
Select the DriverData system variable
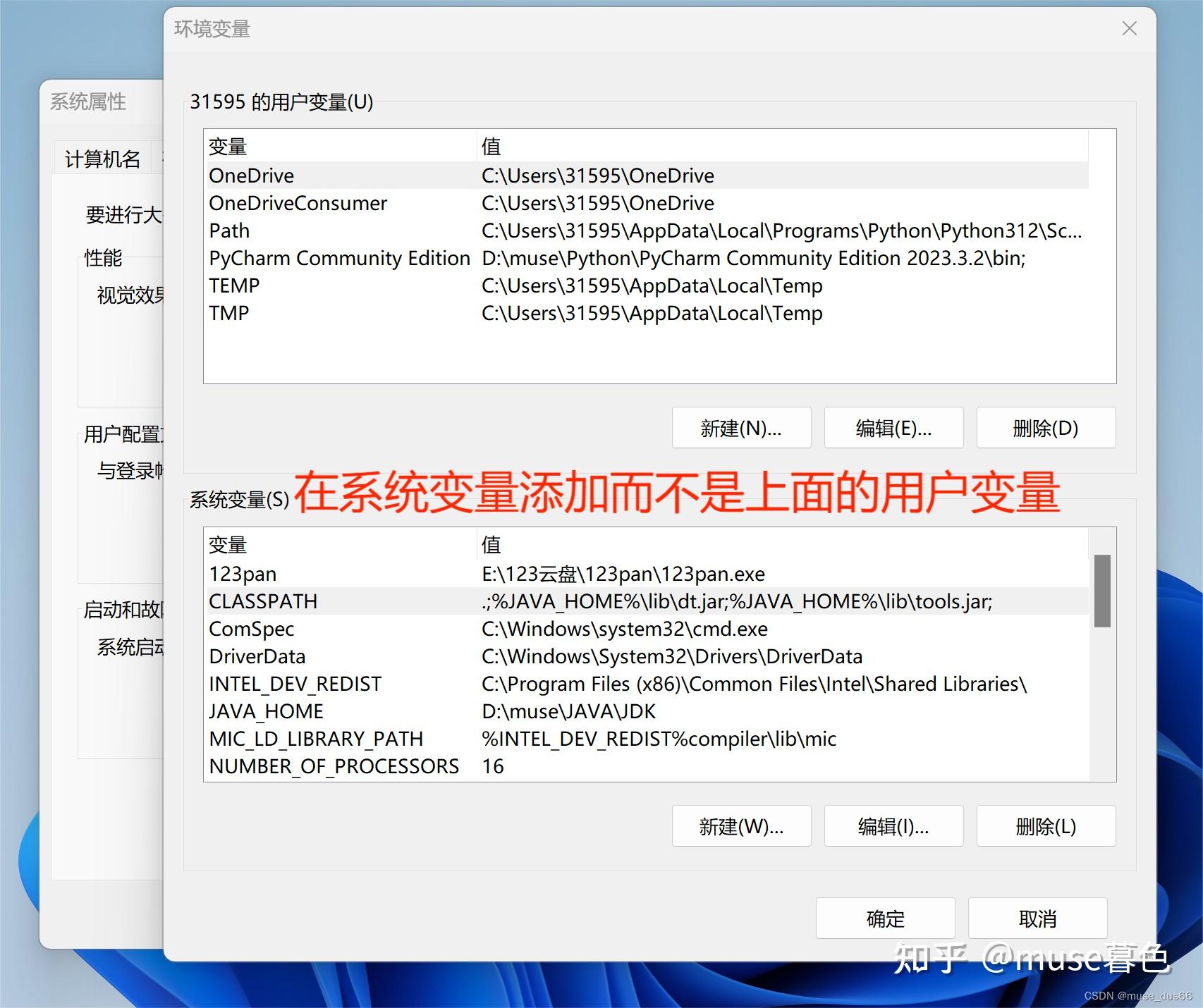(x=257, y=656)
